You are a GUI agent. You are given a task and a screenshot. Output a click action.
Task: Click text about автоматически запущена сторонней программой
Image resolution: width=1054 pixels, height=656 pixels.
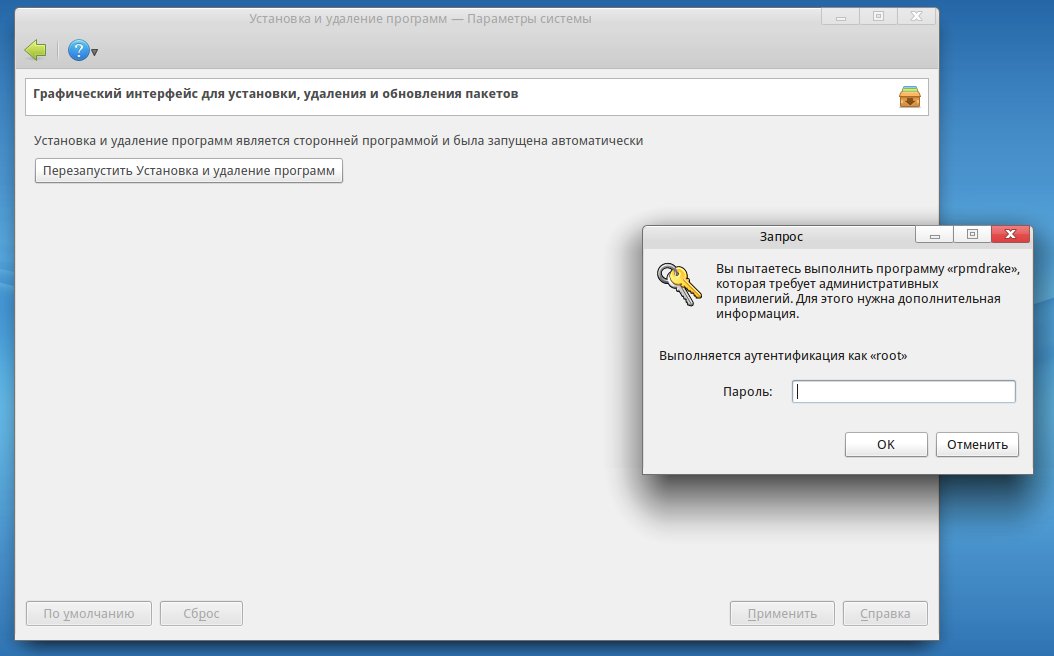(339, 140)
